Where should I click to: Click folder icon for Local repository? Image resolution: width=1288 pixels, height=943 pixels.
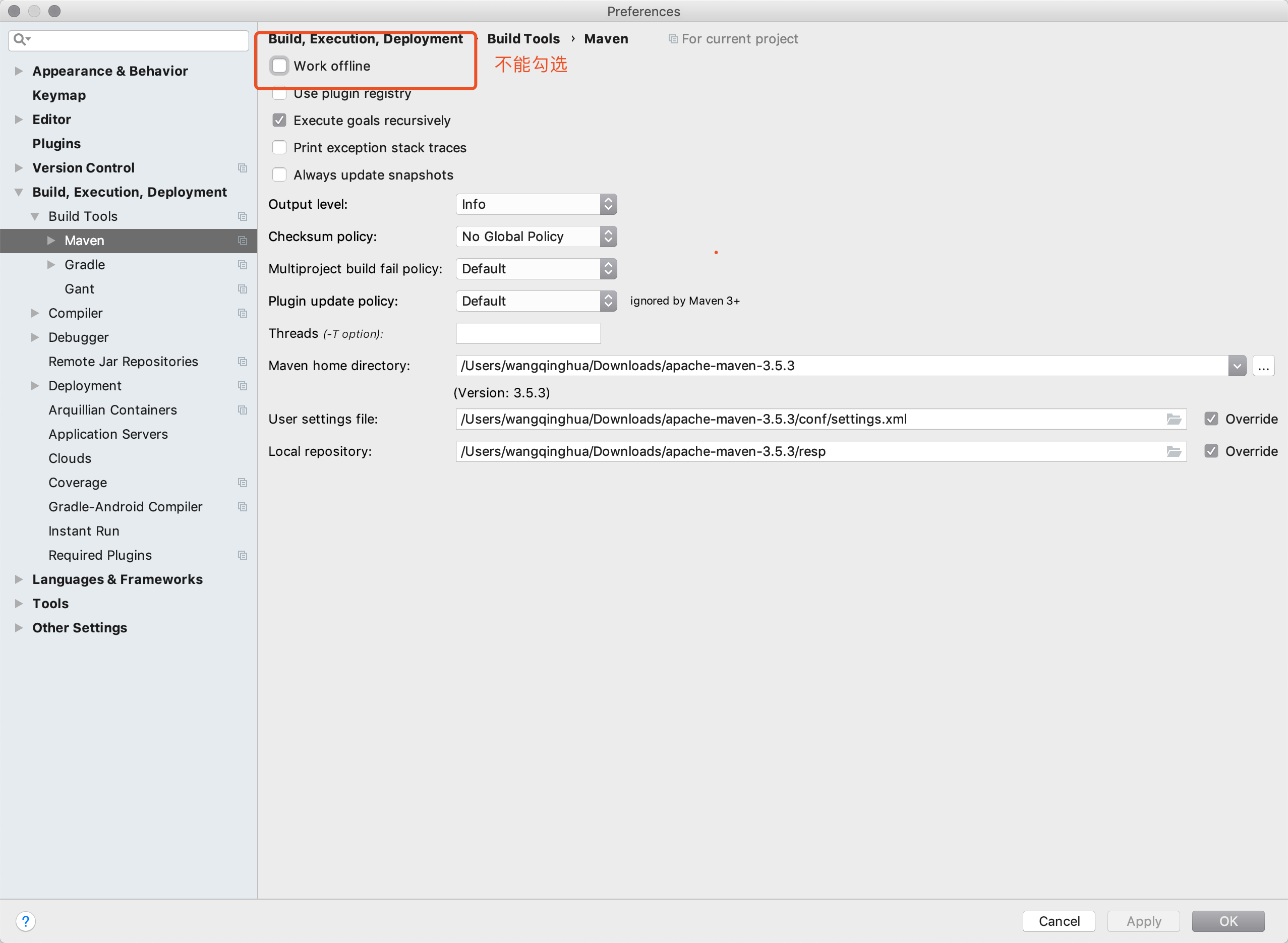pos(1173,451)
